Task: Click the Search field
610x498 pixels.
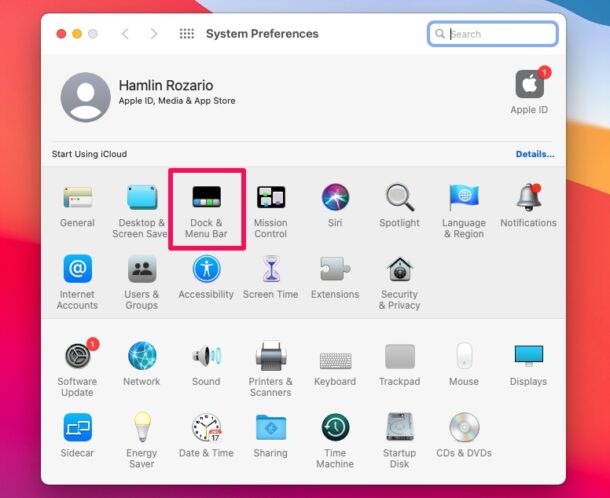Action: pyautogui.click(x=493, y=34)
